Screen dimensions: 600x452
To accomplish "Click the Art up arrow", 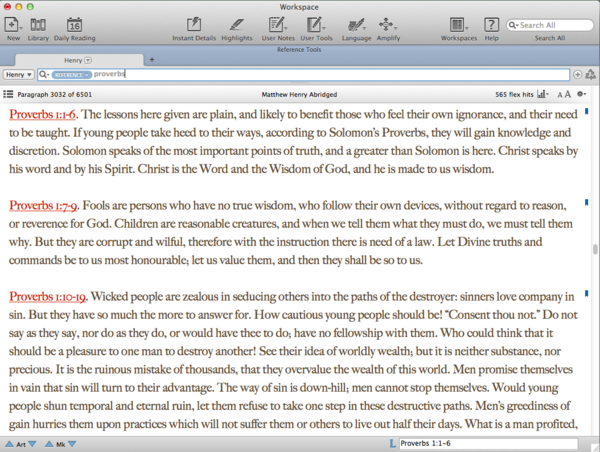I will (x=9, y=444).
